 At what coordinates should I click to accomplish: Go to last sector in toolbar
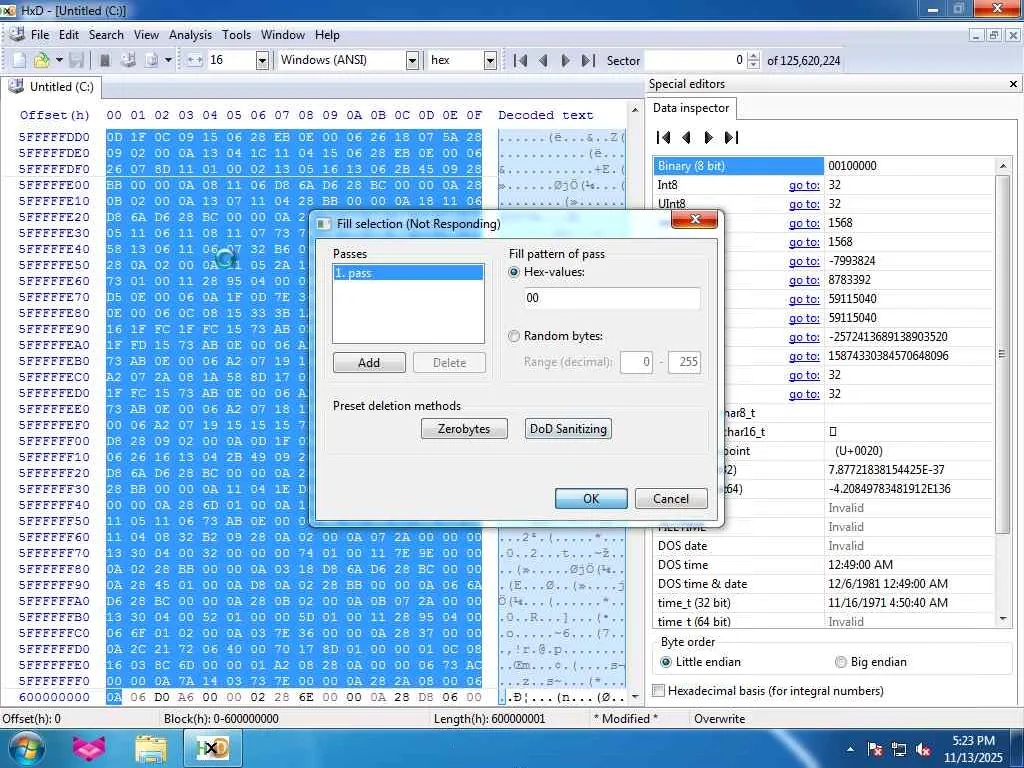coord(588,61)
